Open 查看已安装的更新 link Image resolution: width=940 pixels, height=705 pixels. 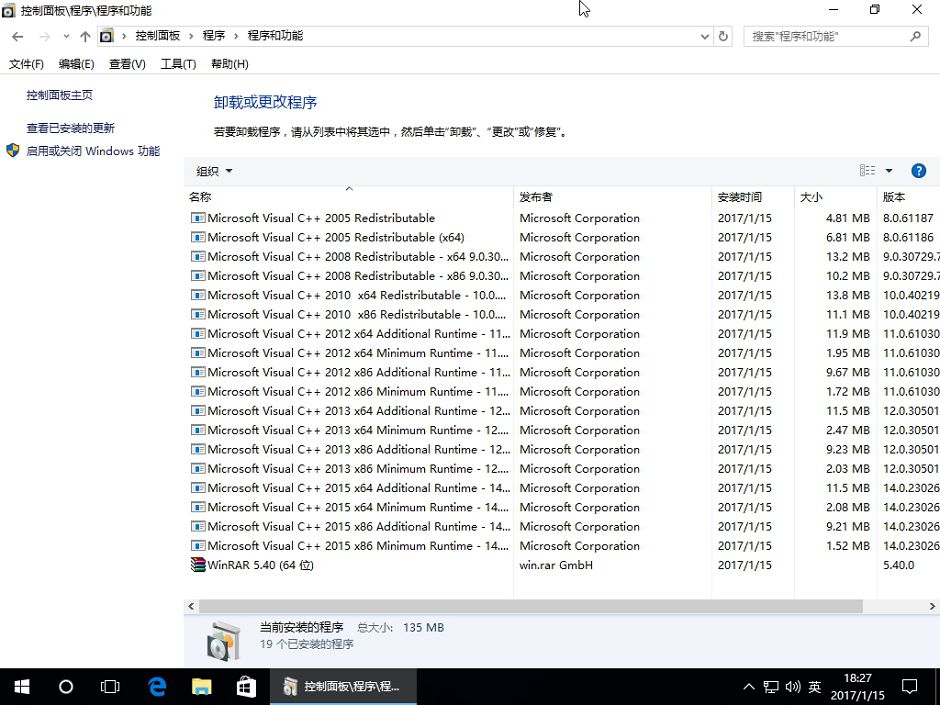pyautogui.click(x=70, y=128)
